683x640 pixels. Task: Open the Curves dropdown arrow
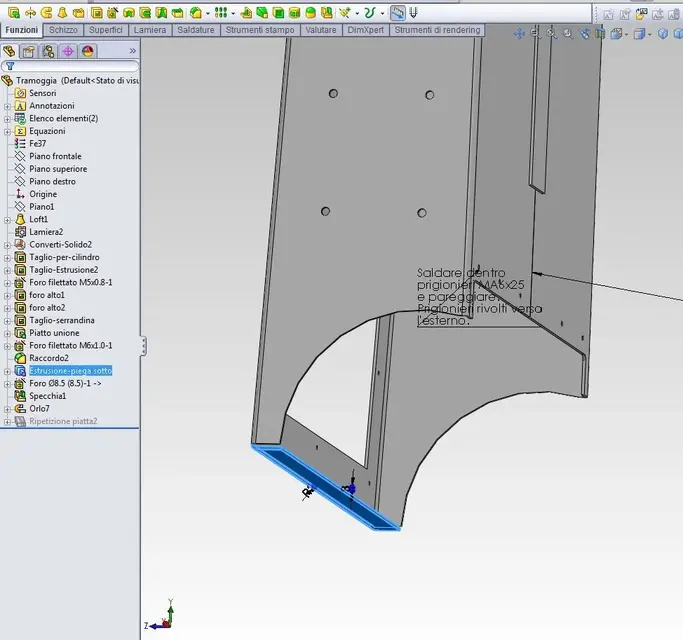click(x=382, y=14)
